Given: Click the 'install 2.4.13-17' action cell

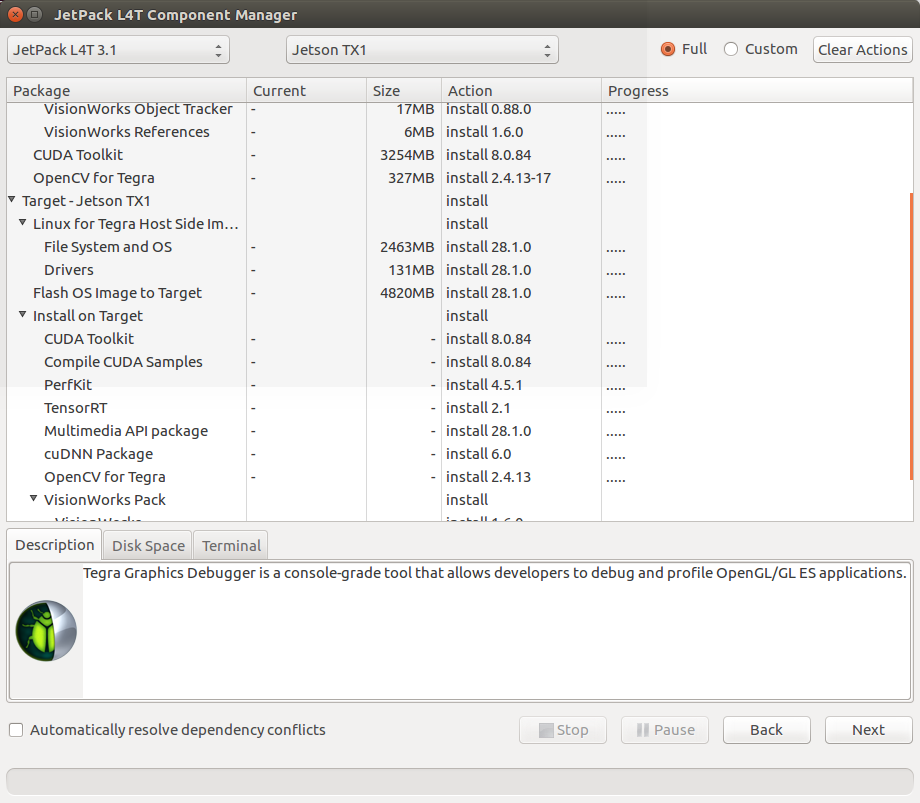Looking at the screenshot, I should [x=498, y=178].
